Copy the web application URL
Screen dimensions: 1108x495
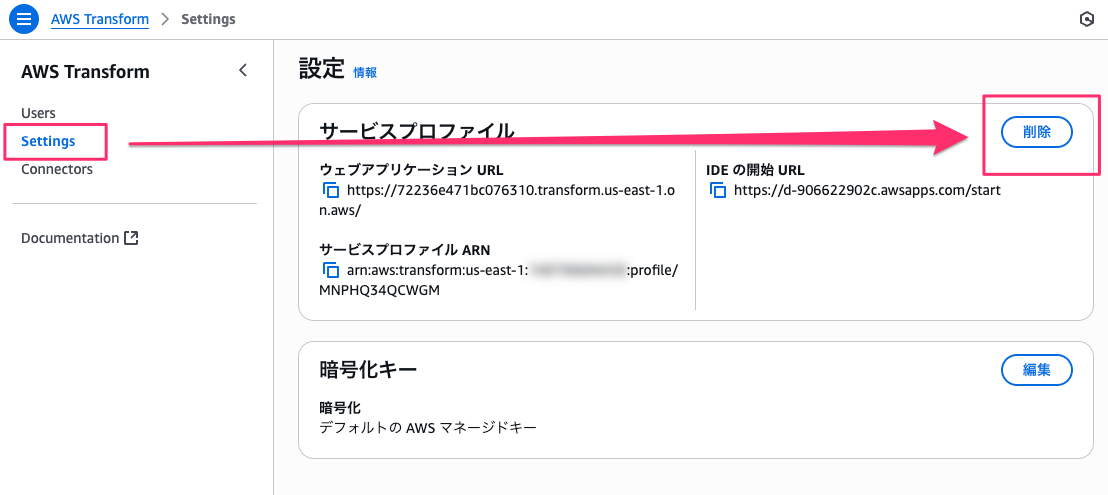point(331,191)
